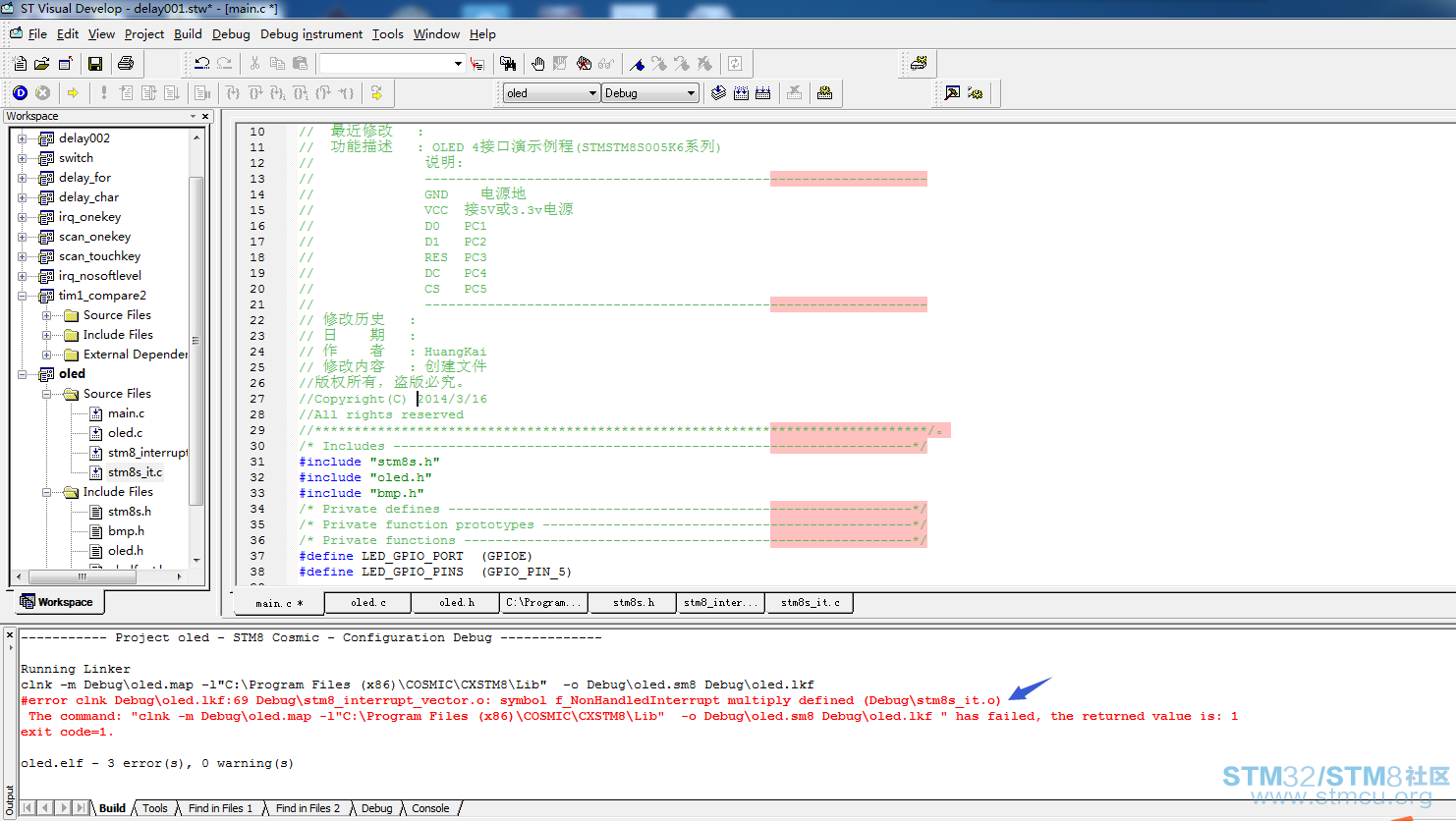The height and width of the screenshot is (821, 1456).
Task: Start debugging with the blue D icon
Action: click(20, 92)
